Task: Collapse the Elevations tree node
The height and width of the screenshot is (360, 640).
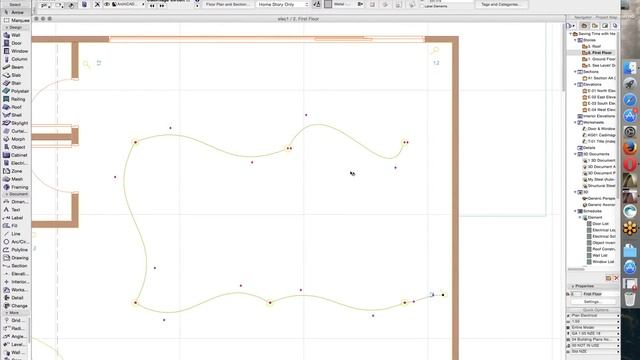Action: pyautogui.click(x=576, y=84)
